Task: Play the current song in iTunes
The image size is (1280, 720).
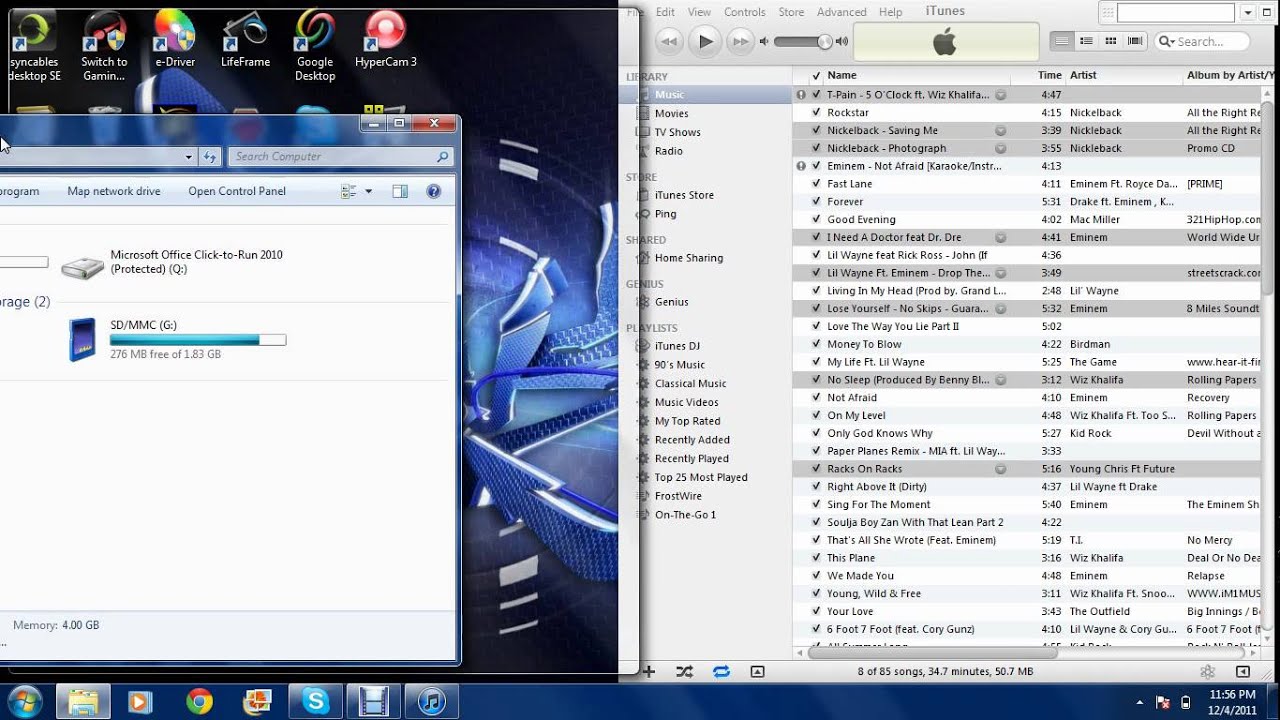Action: click(705, 41)
